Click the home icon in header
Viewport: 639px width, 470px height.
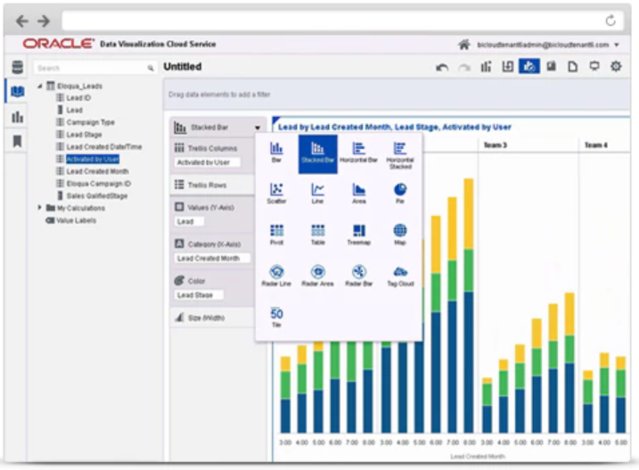point(464,44)
